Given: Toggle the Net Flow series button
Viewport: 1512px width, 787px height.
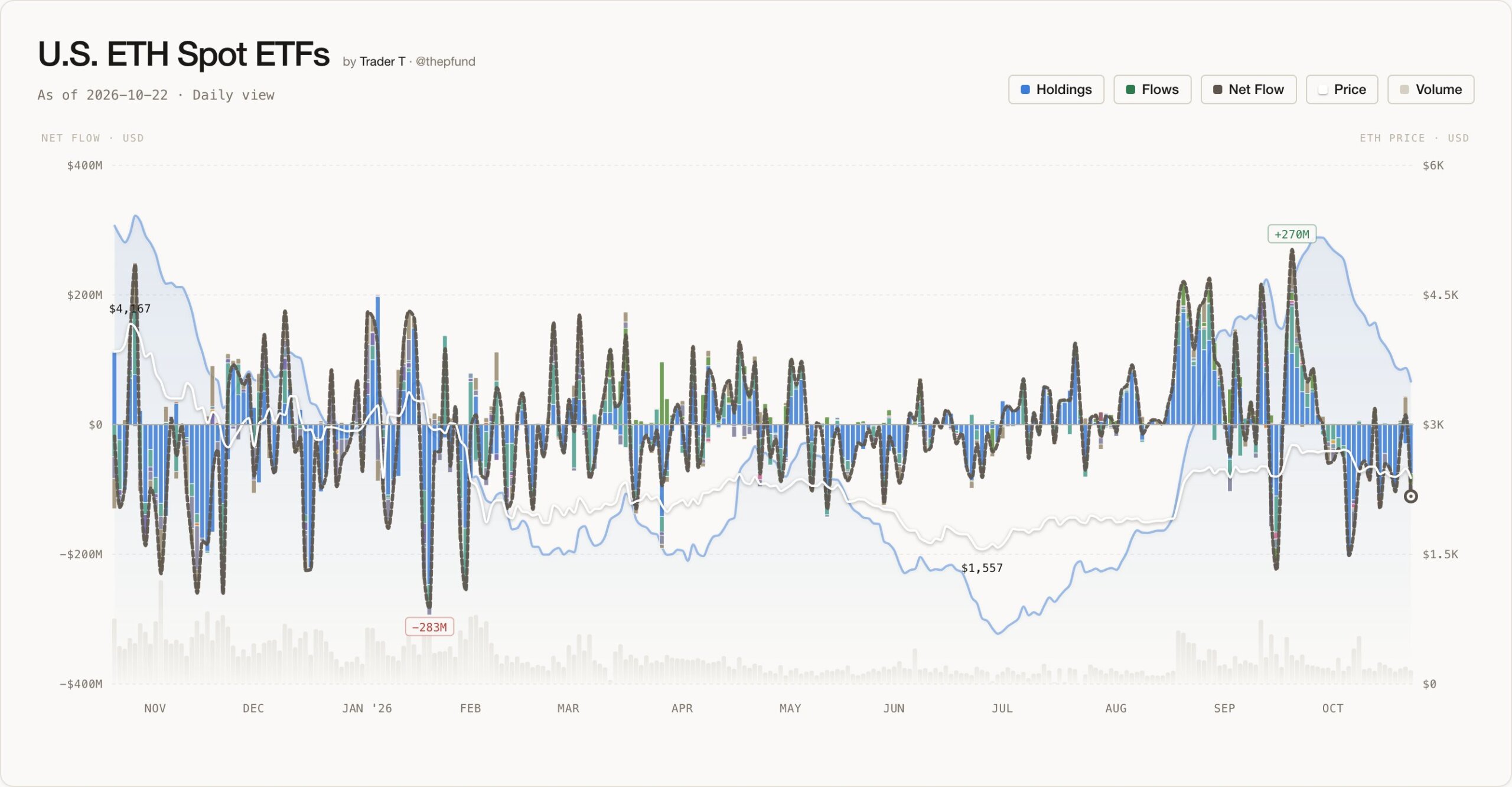Looking at the screenshot, I should pyautogui.click(x=1249, y=89).
